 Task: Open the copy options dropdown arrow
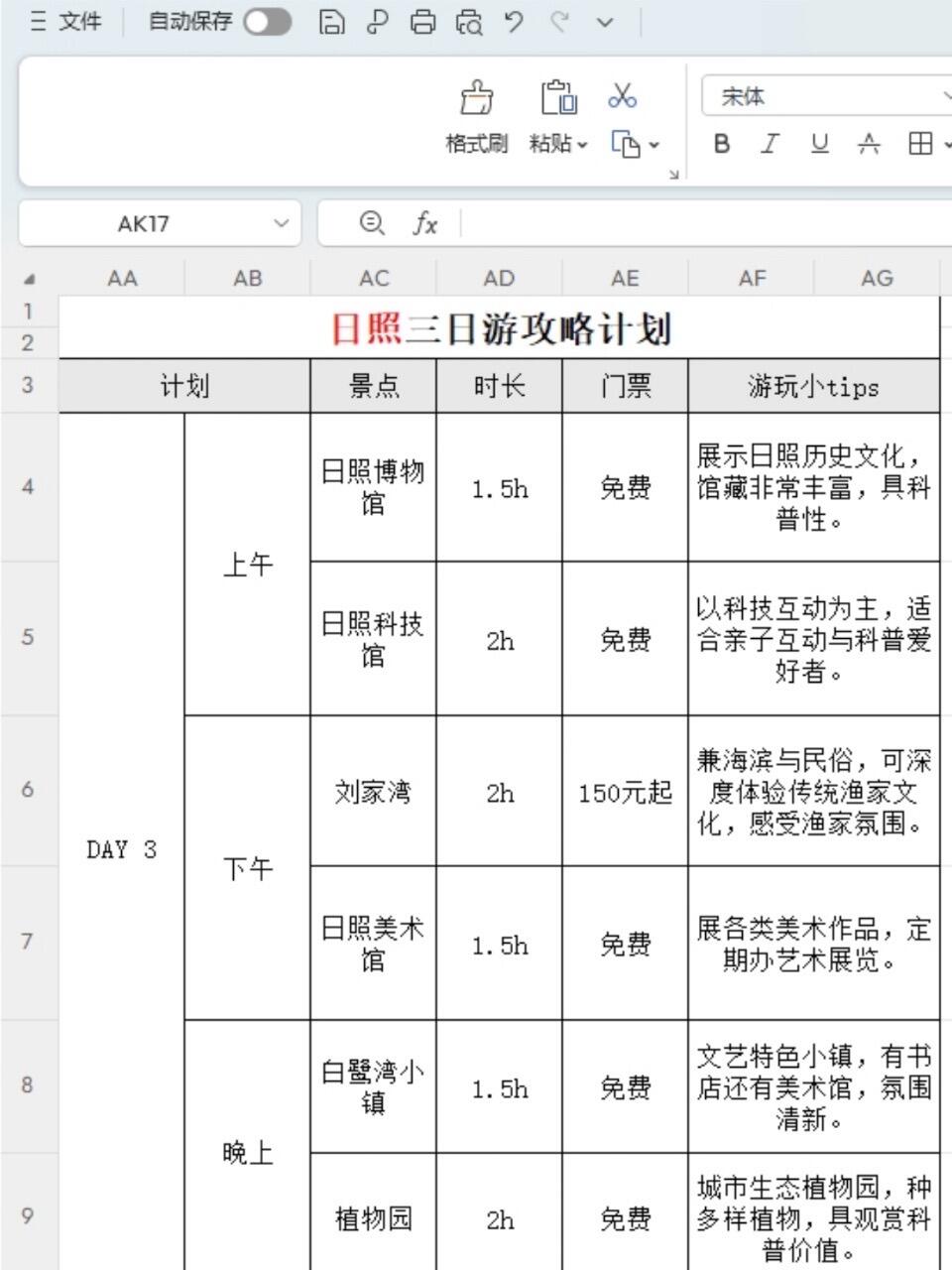(654, 146)
